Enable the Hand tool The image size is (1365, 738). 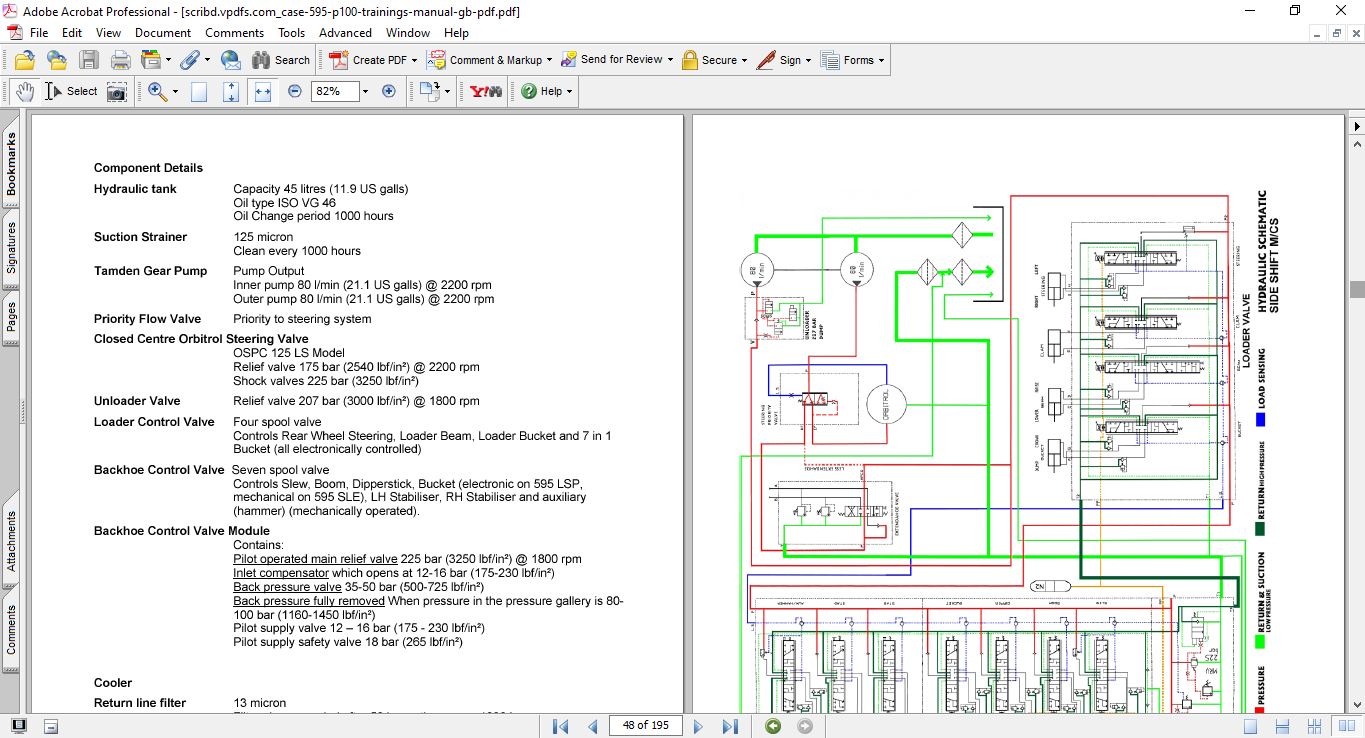(x=25, y=91)
